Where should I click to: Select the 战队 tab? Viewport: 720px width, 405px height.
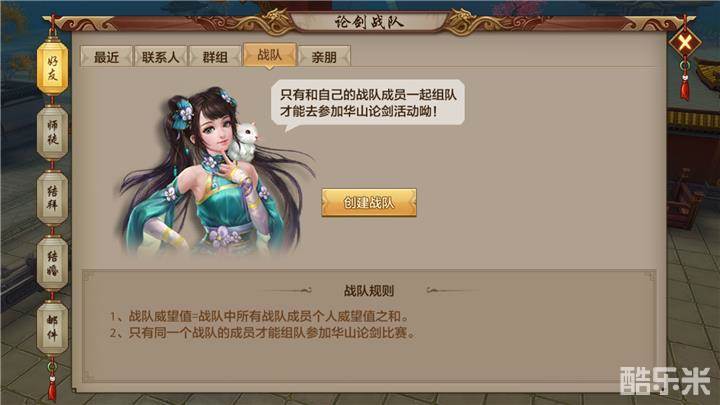coord(270,56)
